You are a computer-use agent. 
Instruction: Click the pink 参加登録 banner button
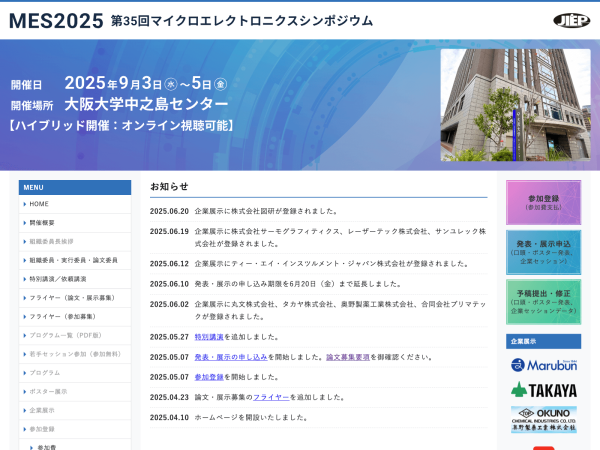543,202
